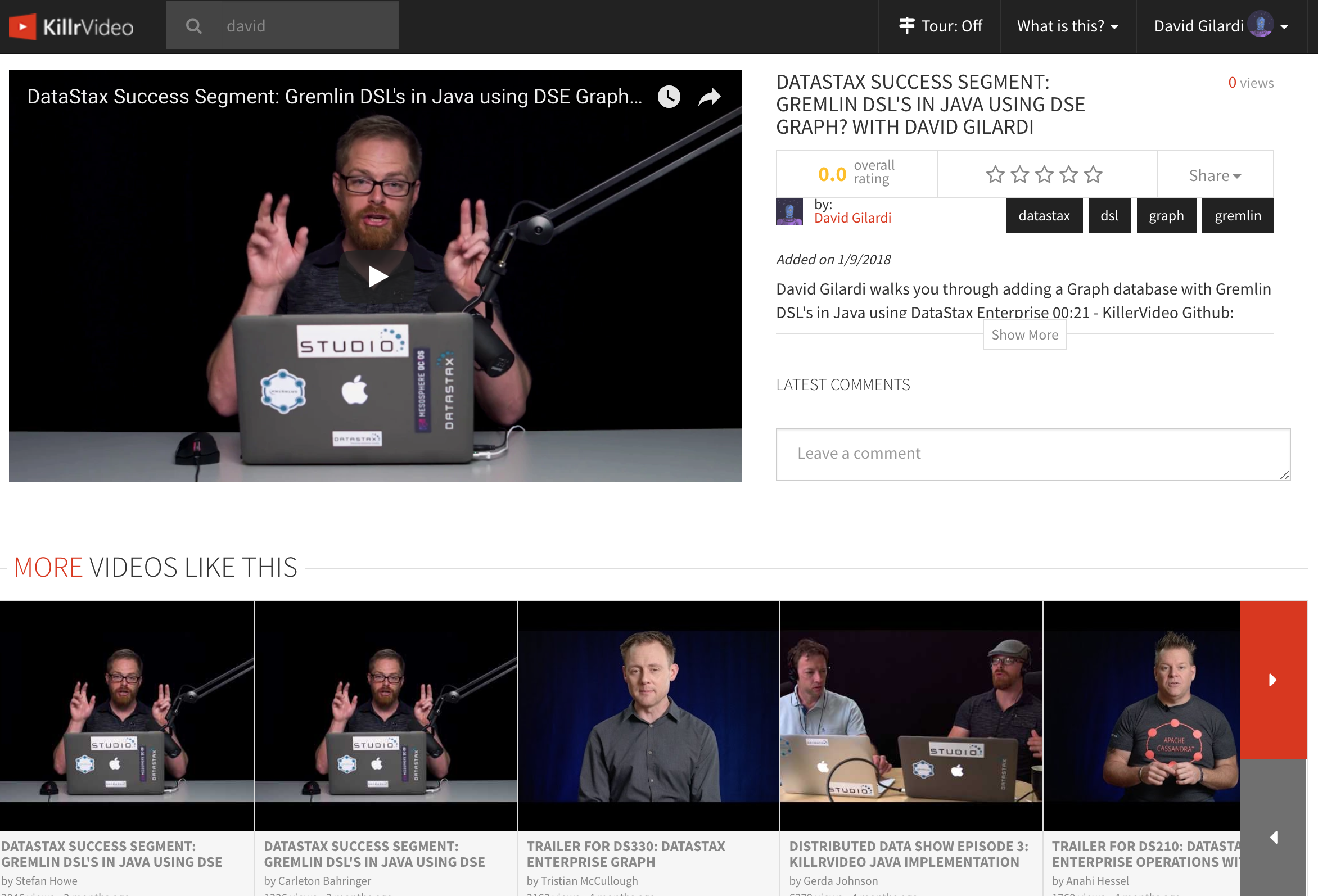The height and width of the screenshot is (896, 1318).
Task: Click the Watch Later clock icon
Action: 669,97
